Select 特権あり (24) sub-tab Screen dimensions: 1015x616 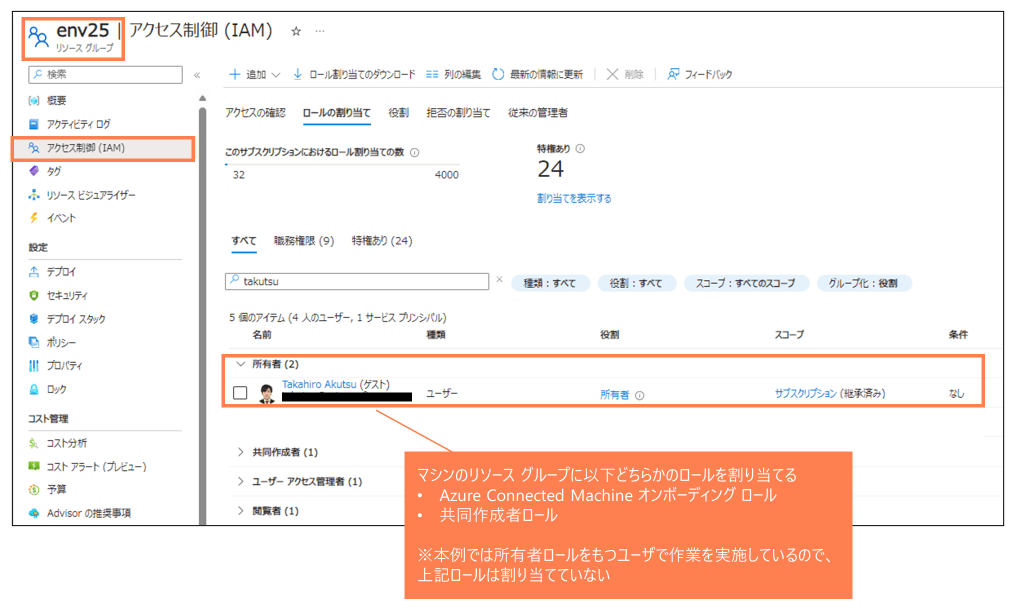coord(382,241)
